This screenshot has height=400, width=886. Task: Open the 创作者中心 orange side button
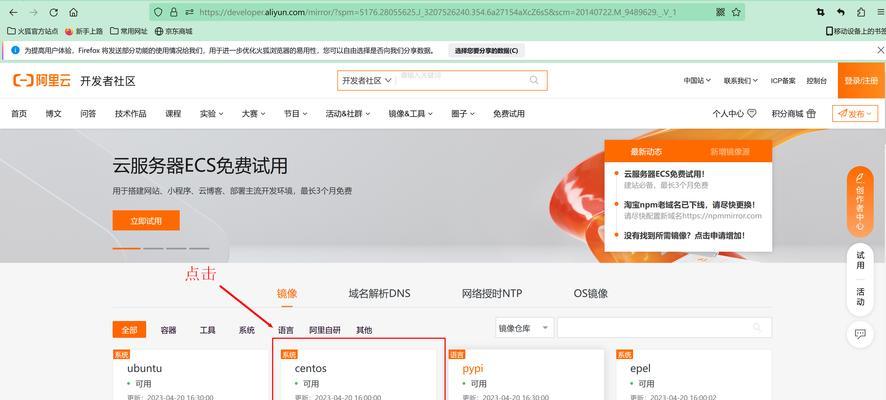(x=860, y=202)
